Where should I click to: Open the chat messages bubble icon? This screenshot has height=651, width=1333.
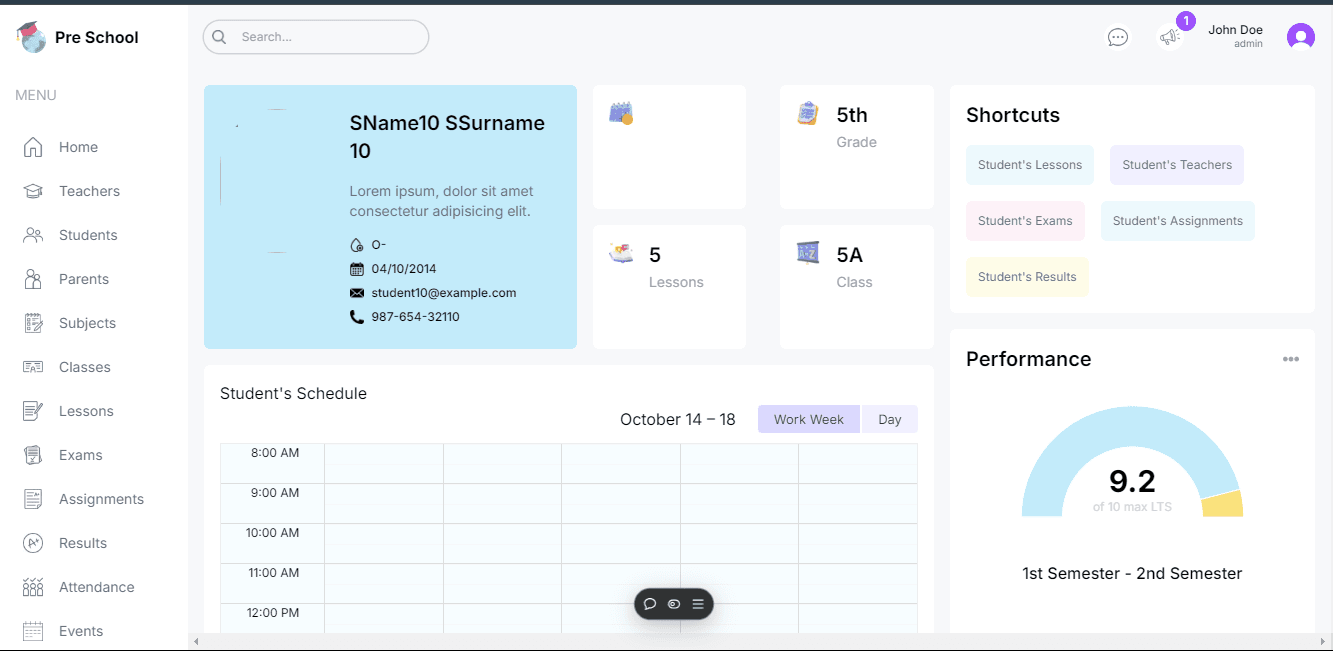[x=1117, y=36]
